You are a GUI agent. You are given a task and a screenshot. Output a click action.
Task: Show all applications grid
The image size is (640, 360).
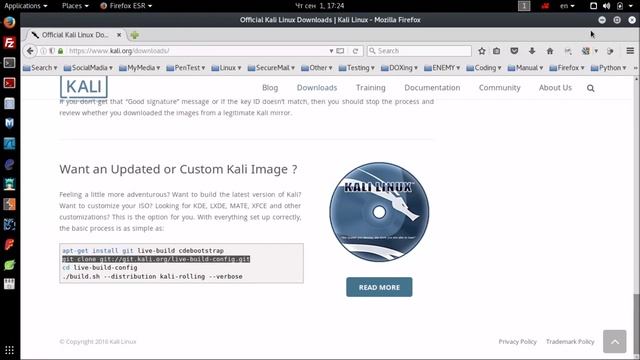[9, 350]
